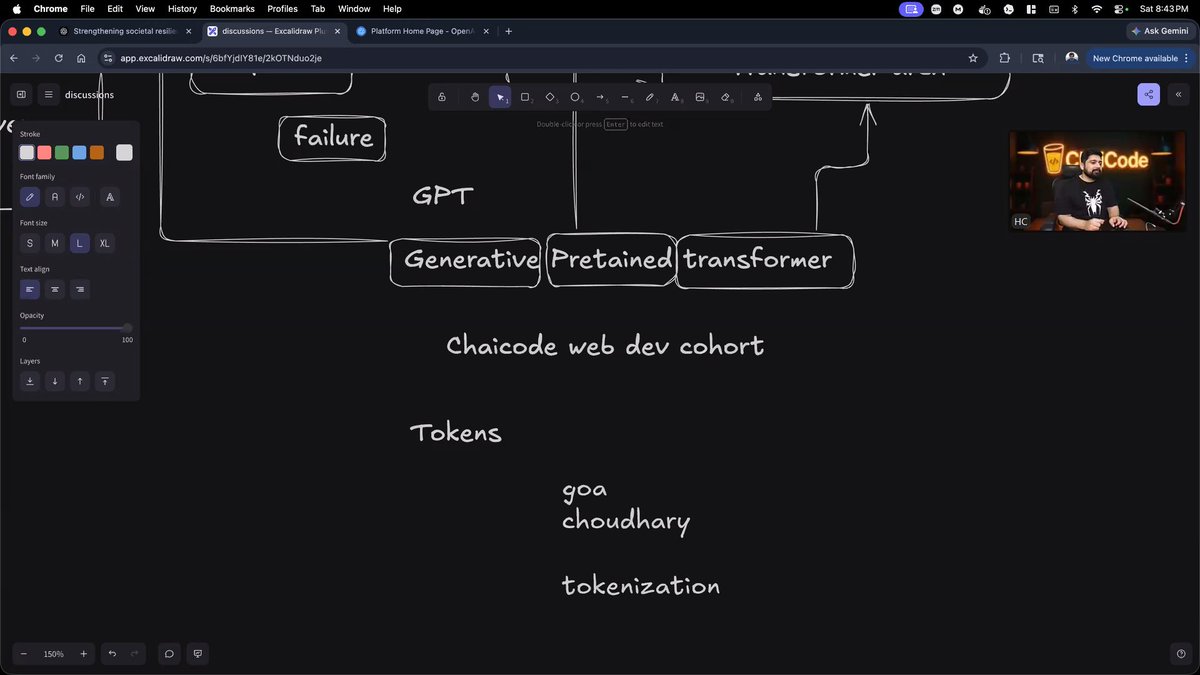Toggle the keep-tool-active lock icon
The height and width of the screenshot is (675, 1200).
pos(442,97)
